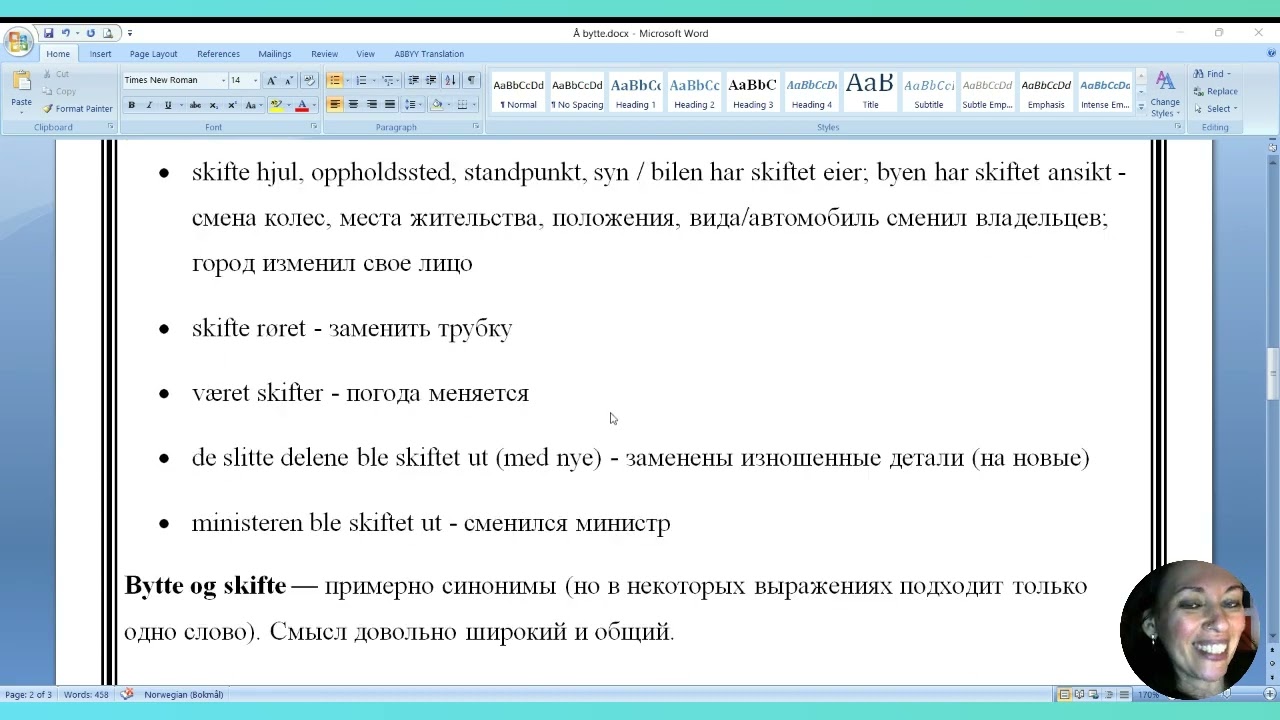Open the Times New Roman font name box

click(x=174, y=80)
